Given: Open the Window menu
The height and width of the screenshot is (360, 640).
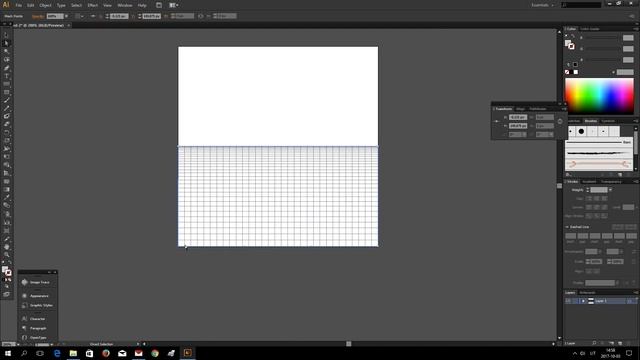Looking at the screenshot, I should click(124, 5).
